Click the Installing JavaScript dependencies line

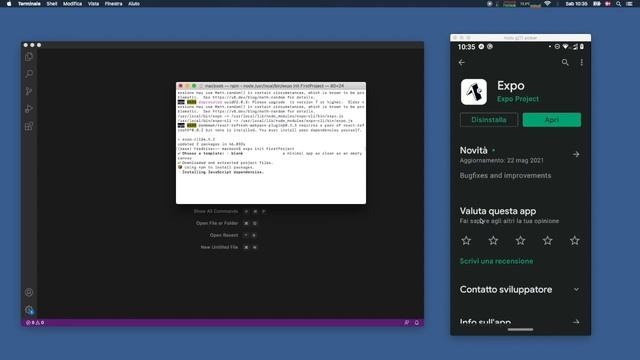[223, 172]
